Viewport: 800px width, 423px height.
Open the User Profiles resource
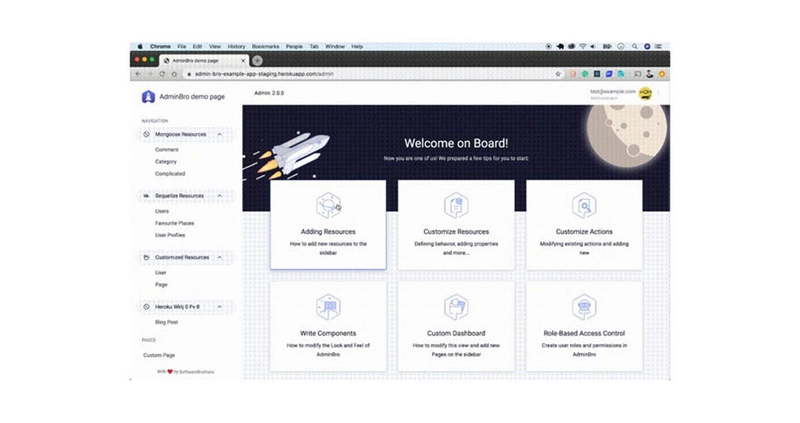tap(170, 235)
